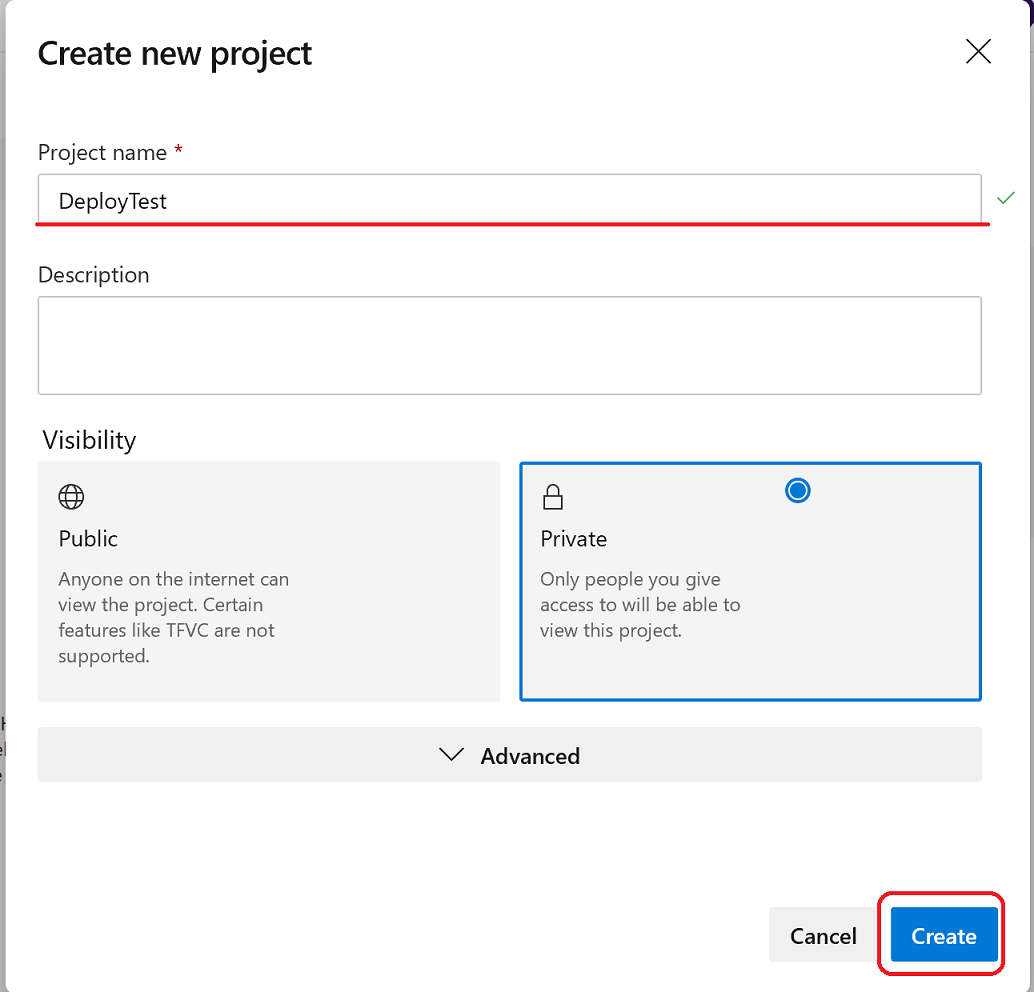Click the chevron next to Advanced
Screen dimensions: 1034x992
451,755
